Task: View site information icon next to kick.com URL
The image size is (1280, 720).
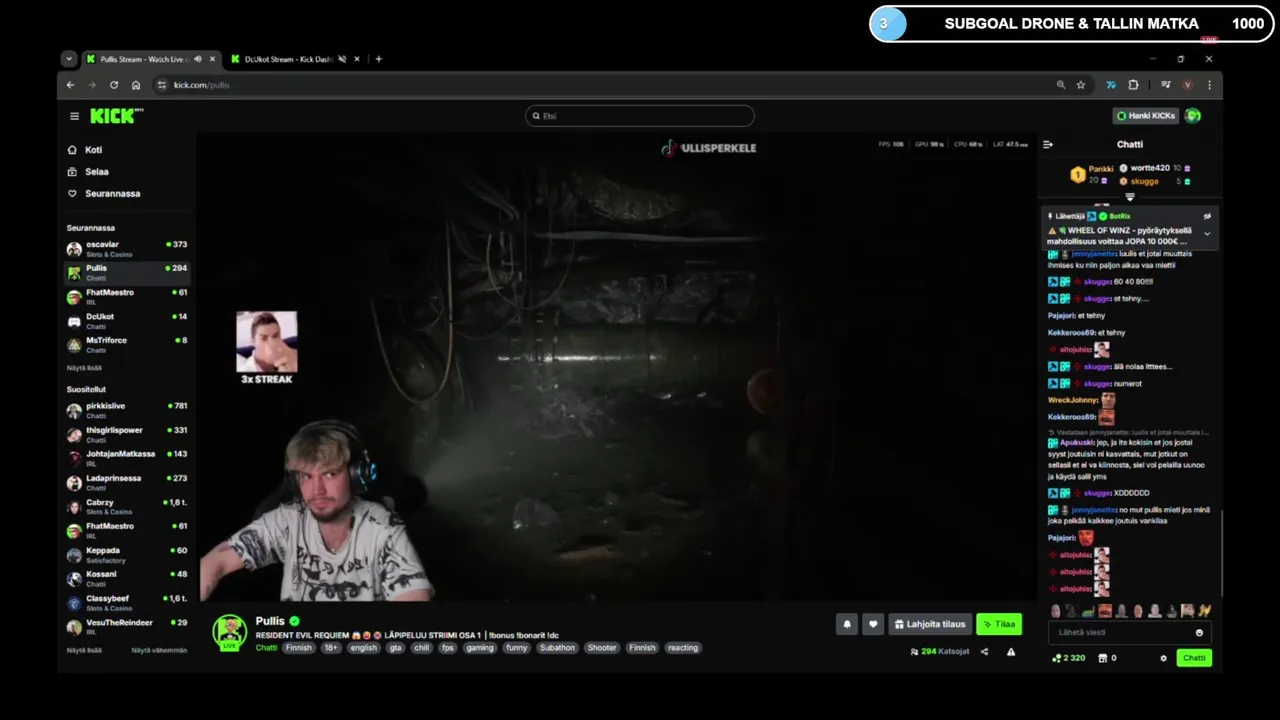Action: coord(162,85)
